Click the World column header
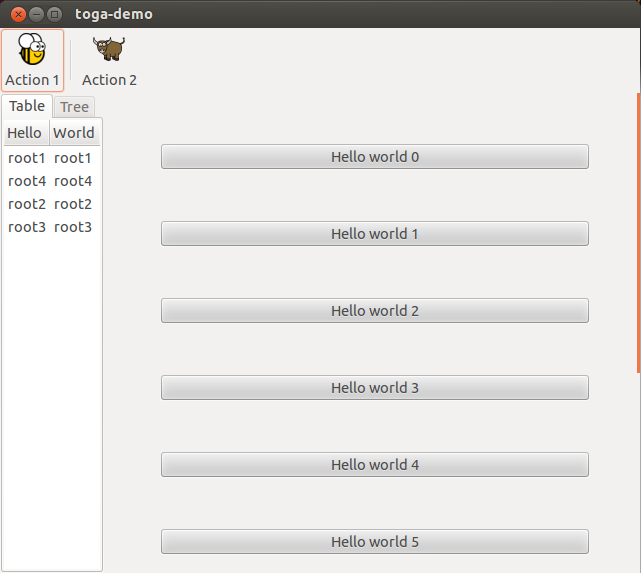This screenshot has height=573, width=641. tap(74, 133)
